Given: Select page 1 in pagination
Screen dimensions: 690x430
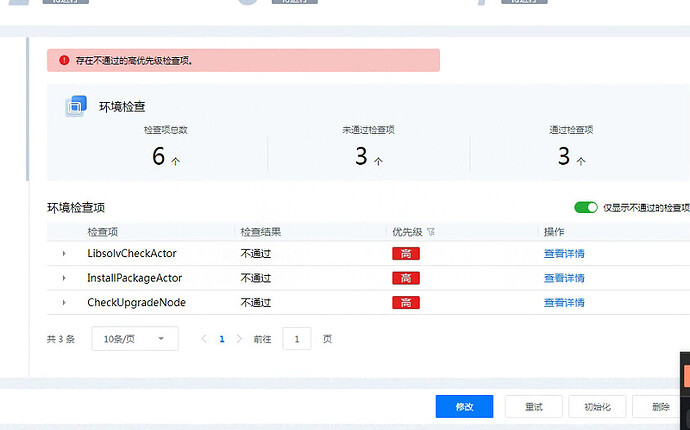Looking at the screenshot, I should (x=222, y=339).
